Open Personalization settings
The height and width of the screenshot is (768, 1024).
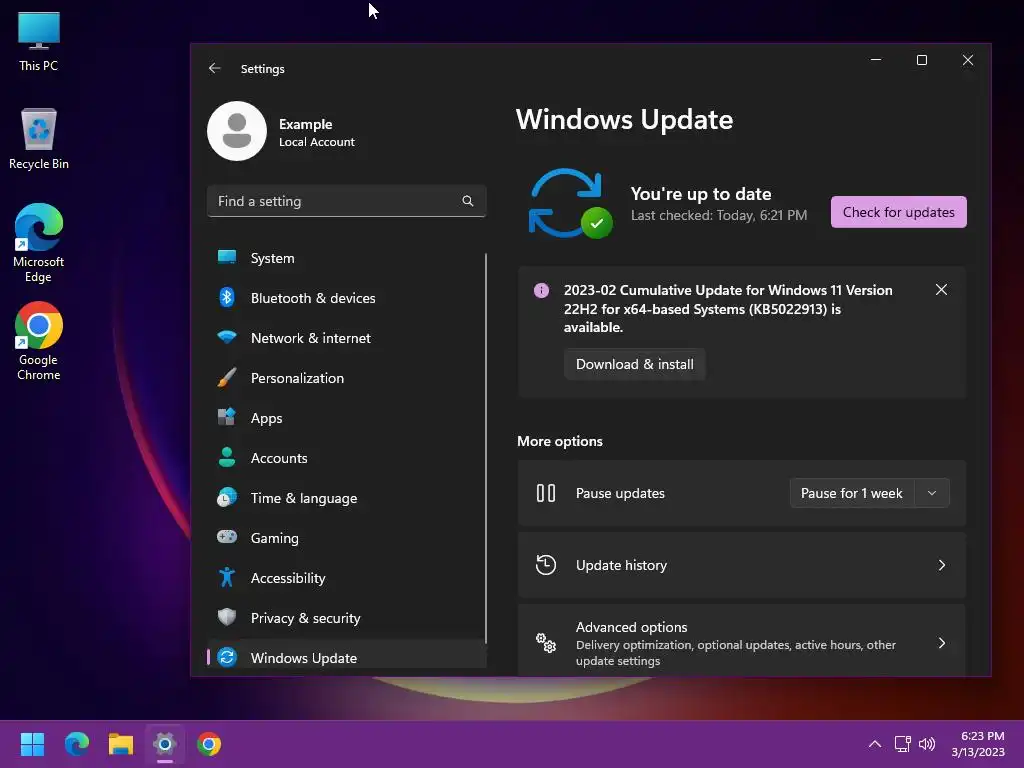pyautogui.click(x=346, y=377)
